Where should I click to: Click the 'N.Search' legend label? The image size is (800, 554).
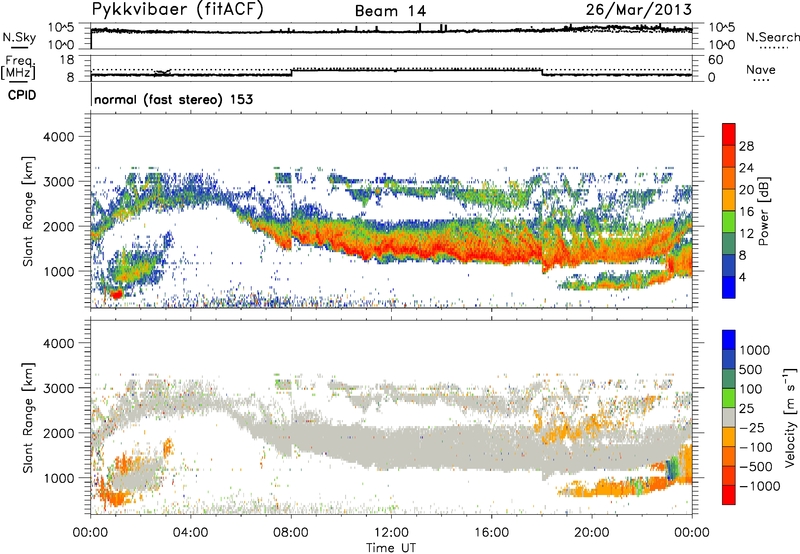click(772, 37)
